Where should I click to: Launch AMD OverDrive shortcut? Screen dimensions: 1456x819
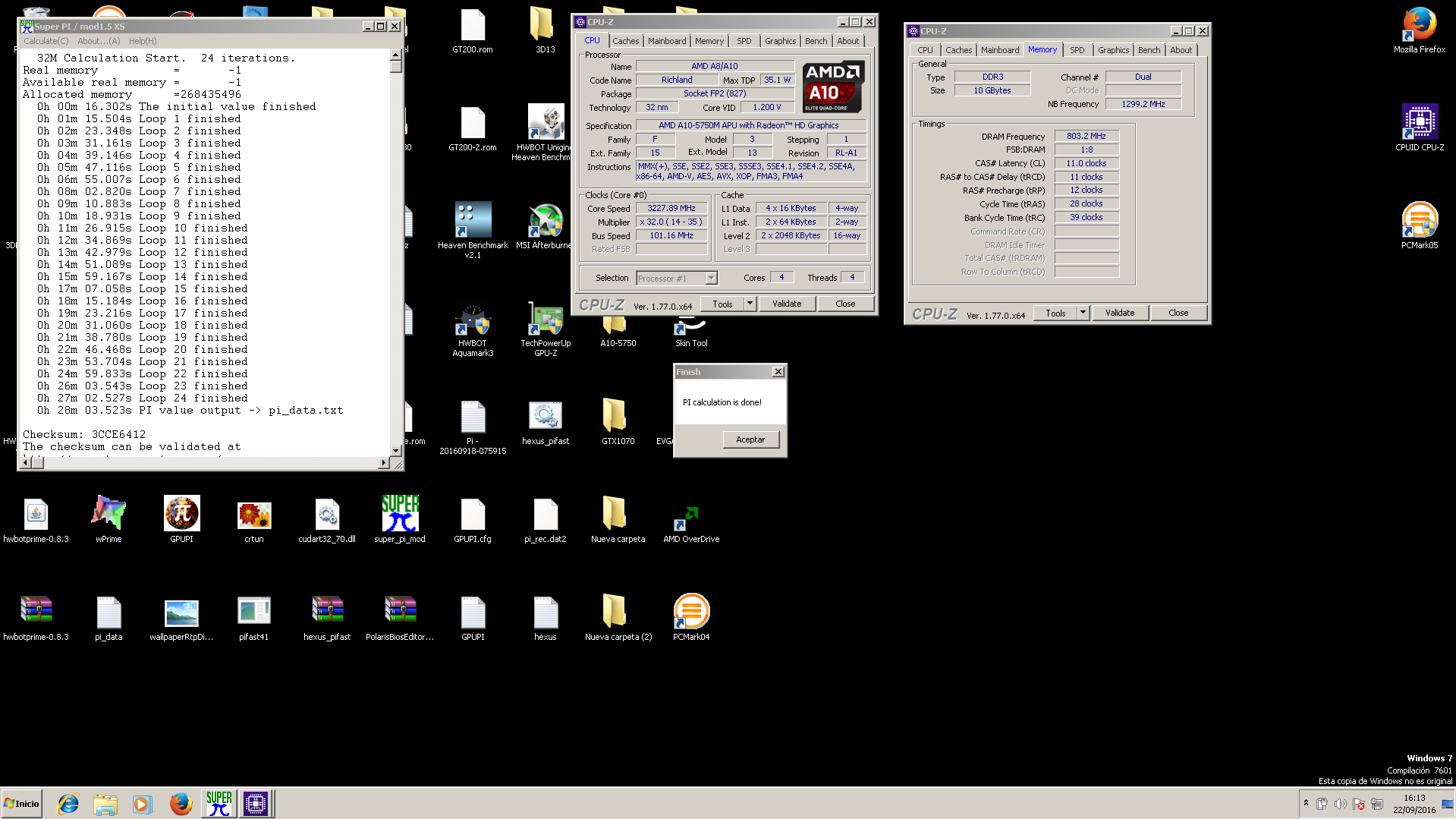pyautogui.click(x=691, y=524)
